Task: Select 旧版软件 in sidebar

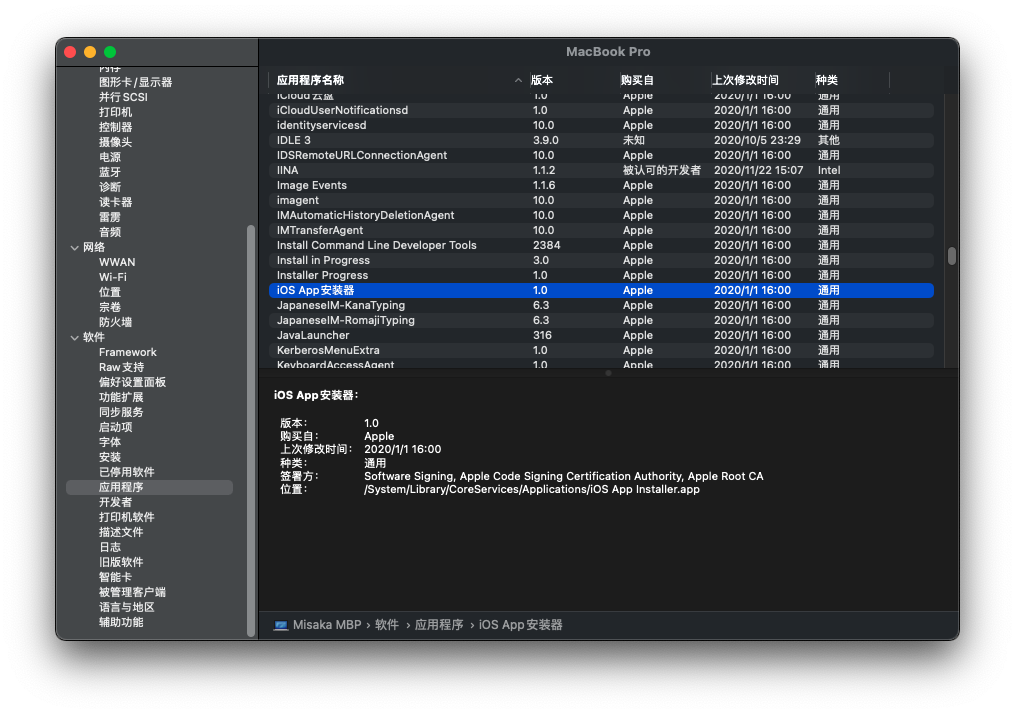Action: point(121,563)
